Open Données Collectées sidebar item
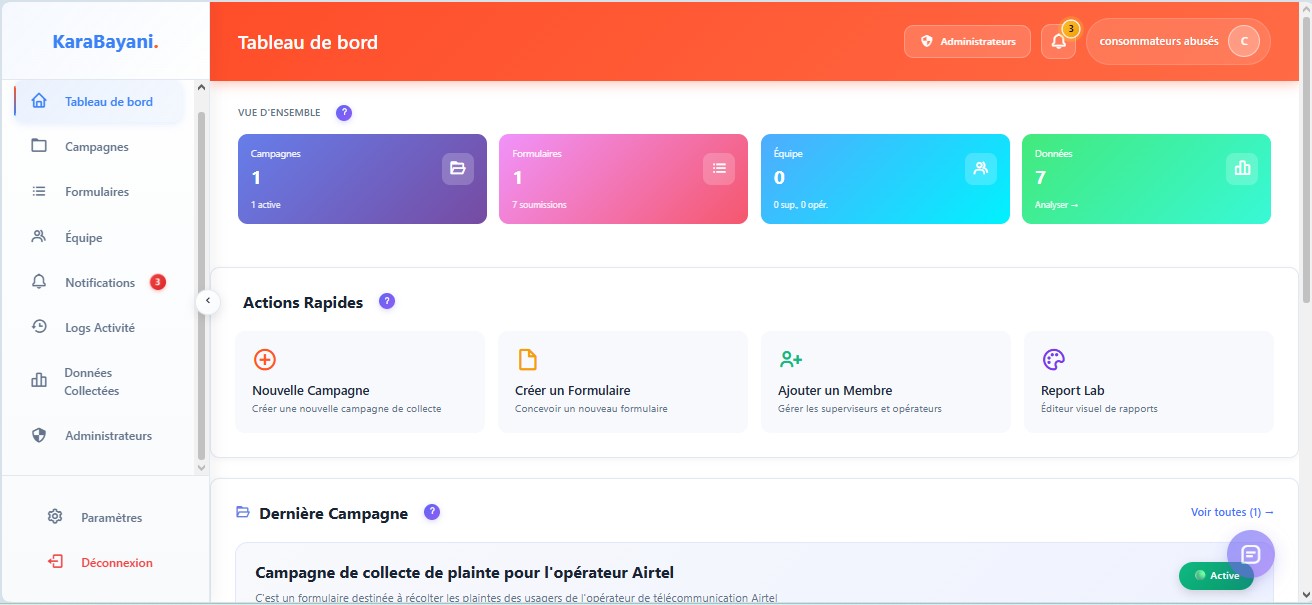 click(91, 382)
